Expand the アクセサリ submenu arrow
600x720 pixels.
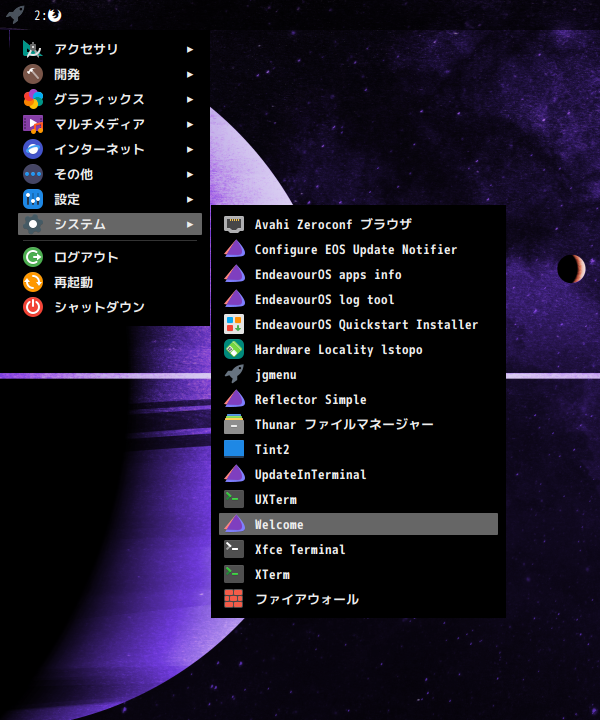click(x=190, y=49)
